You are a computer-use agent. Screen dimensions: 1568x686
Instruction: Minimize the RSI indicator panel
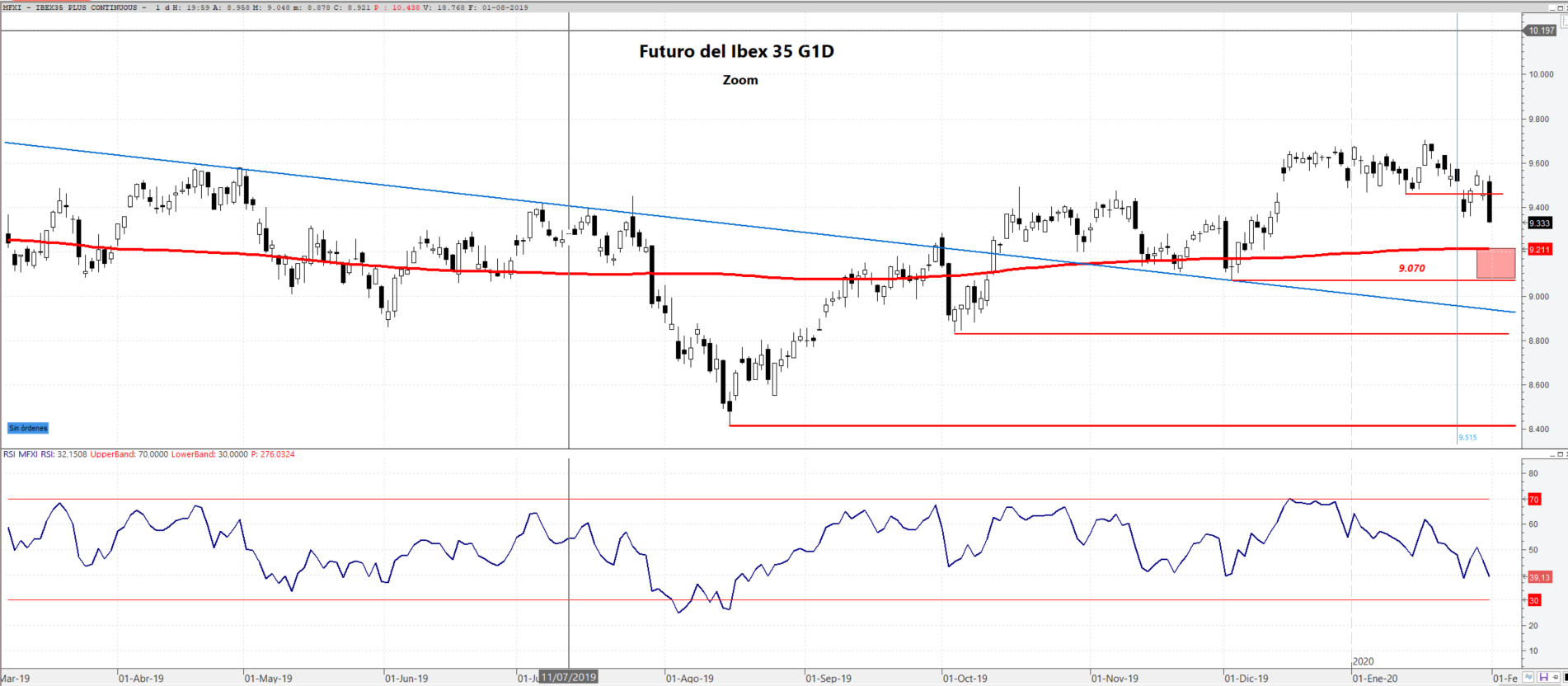point(1552,454)
